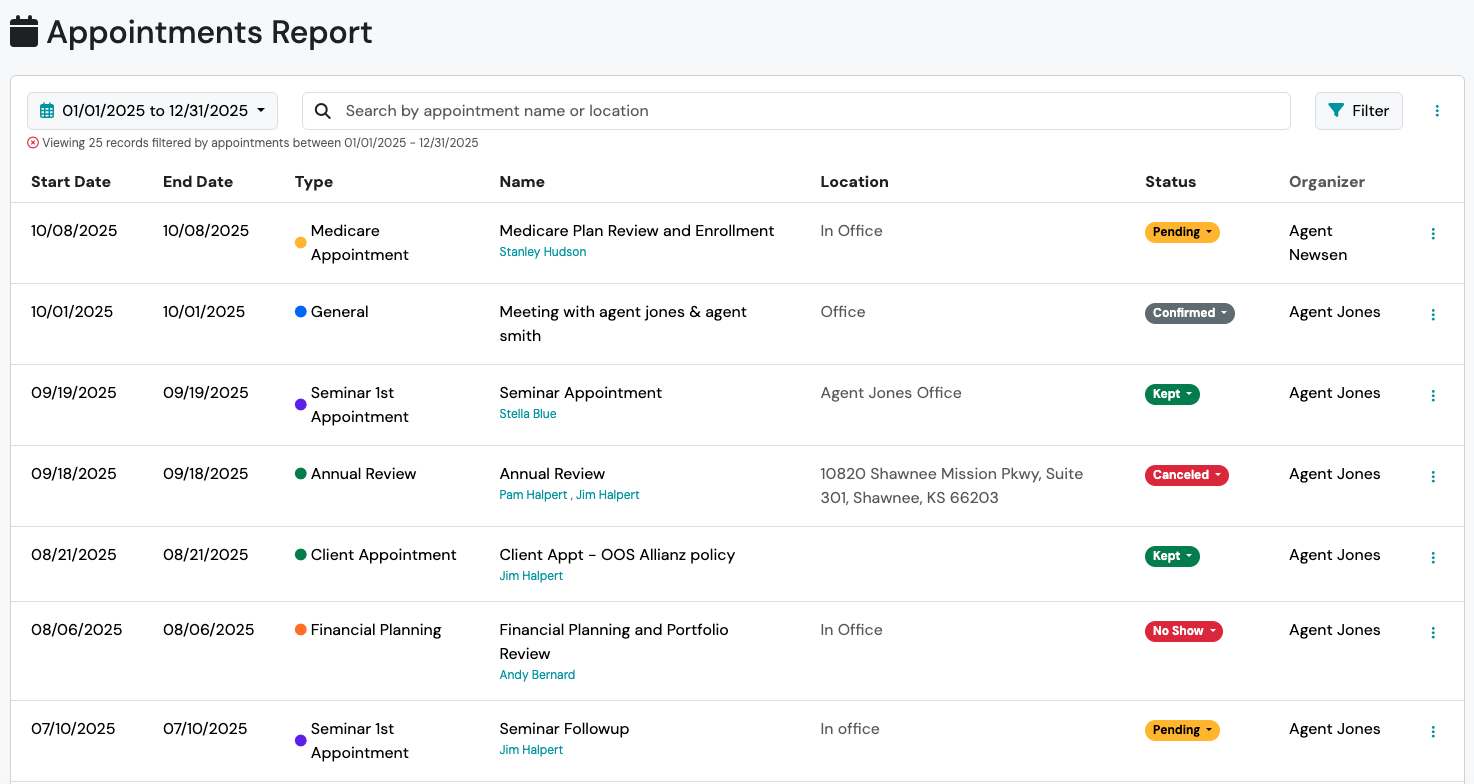
Task: Click Financial Planning and Portfolio Review name
Action: tap(614, 642)
